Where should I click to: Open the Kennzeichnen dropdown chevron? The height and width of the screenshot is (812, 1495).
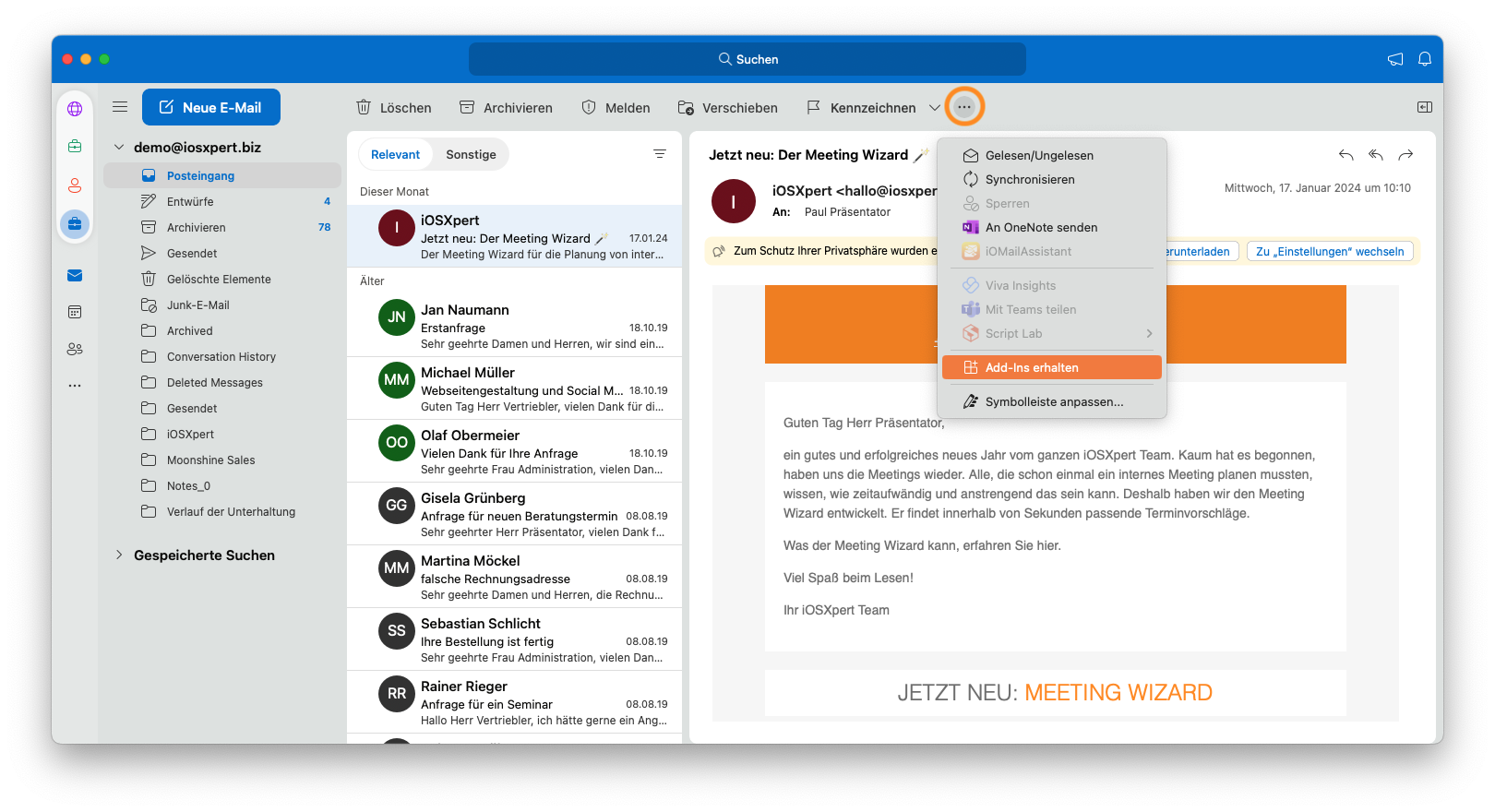(x=935, y=108)
